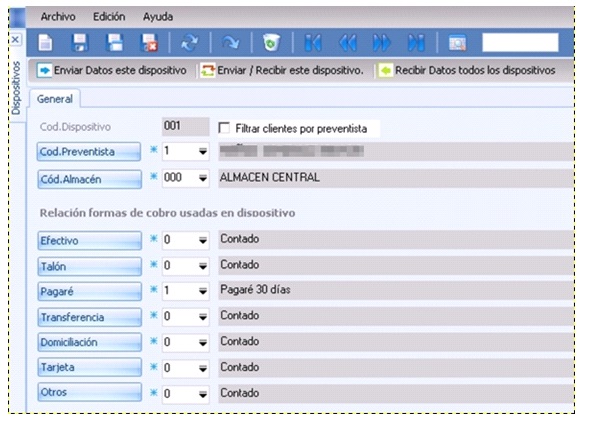Go to previous record using rewind icon
Image resolution: width=600 pixels, height=430 pixels.
coord(347,43)
